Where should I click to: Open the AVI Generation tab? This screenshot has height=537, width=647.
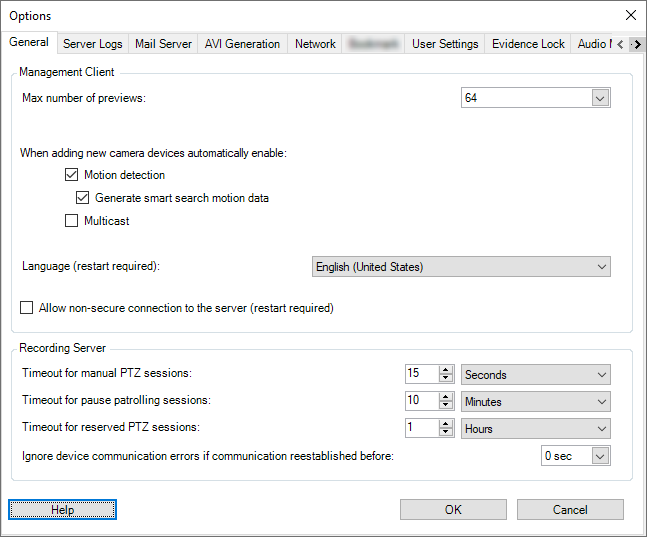(242, 44)
